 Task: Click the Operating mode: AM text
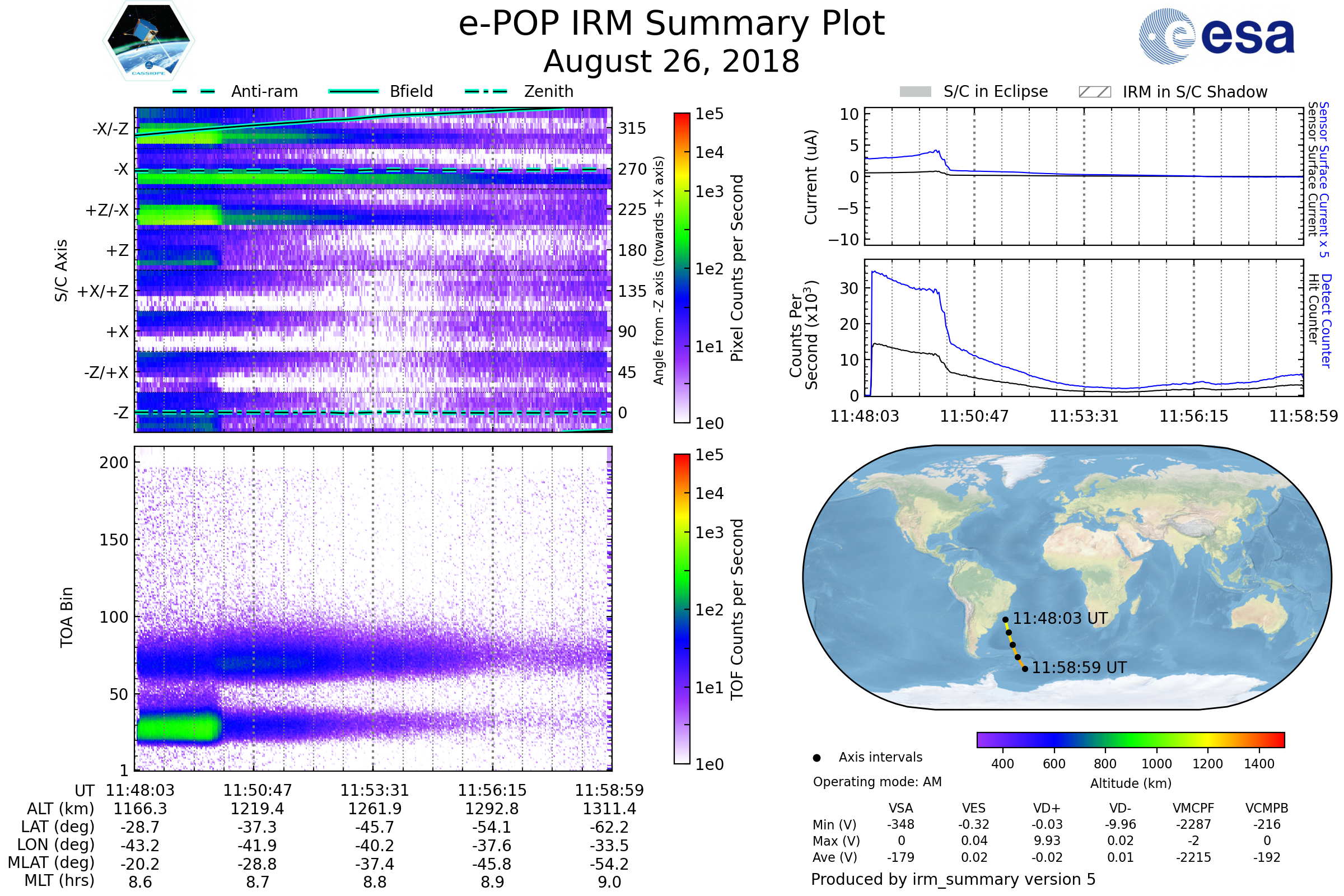tap(877, 782)
